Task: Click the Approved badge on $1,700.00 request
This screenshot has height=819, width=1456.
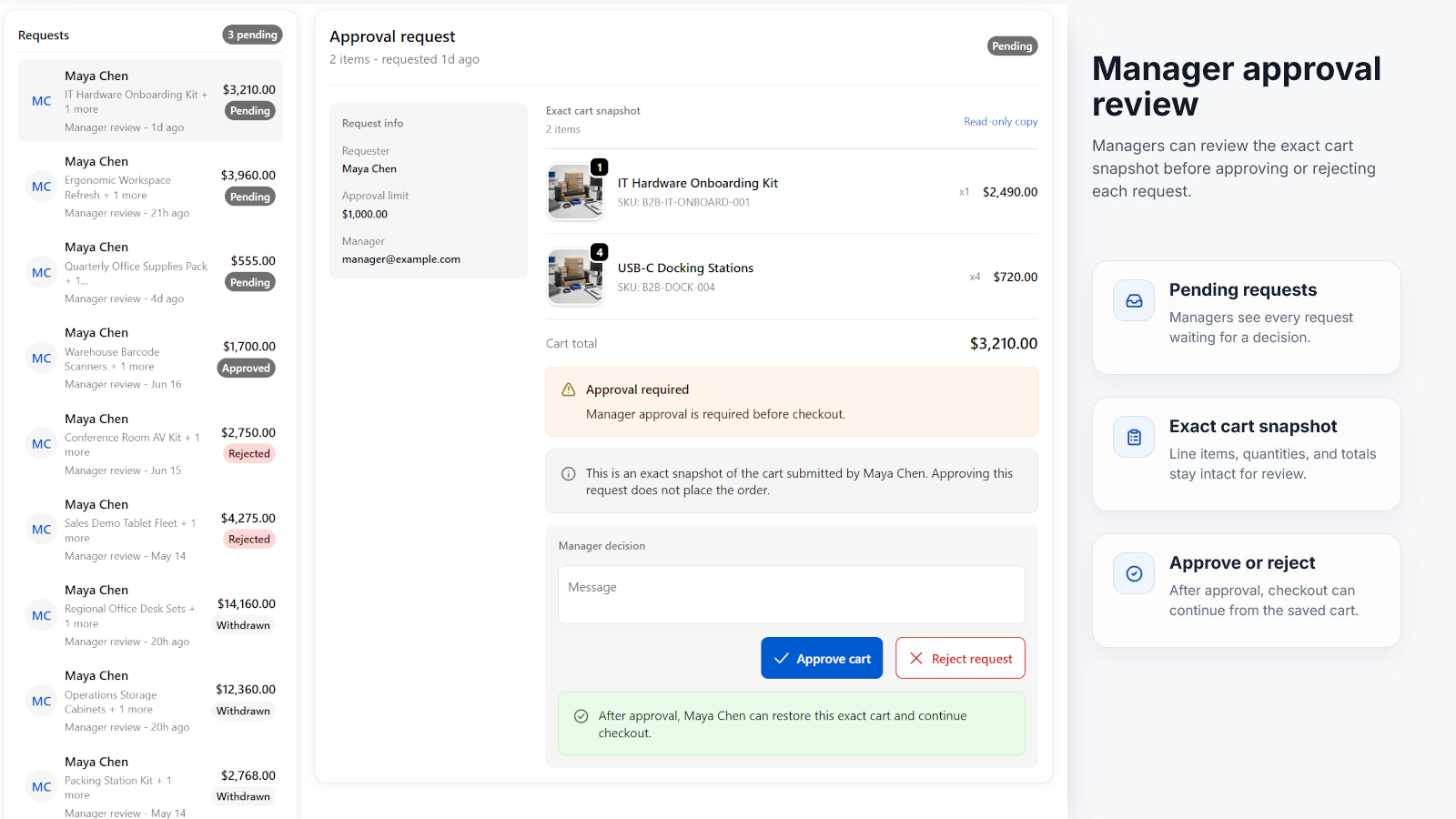Action: pos(246,369)
